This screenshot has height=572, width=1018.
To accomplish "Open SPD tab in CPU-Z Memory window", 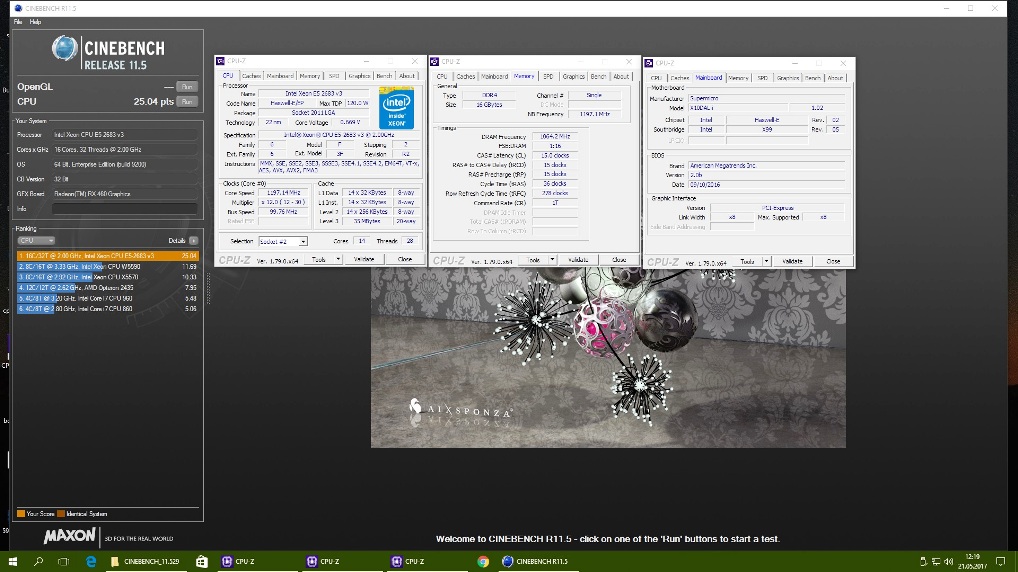I will (x=548, y=77).
